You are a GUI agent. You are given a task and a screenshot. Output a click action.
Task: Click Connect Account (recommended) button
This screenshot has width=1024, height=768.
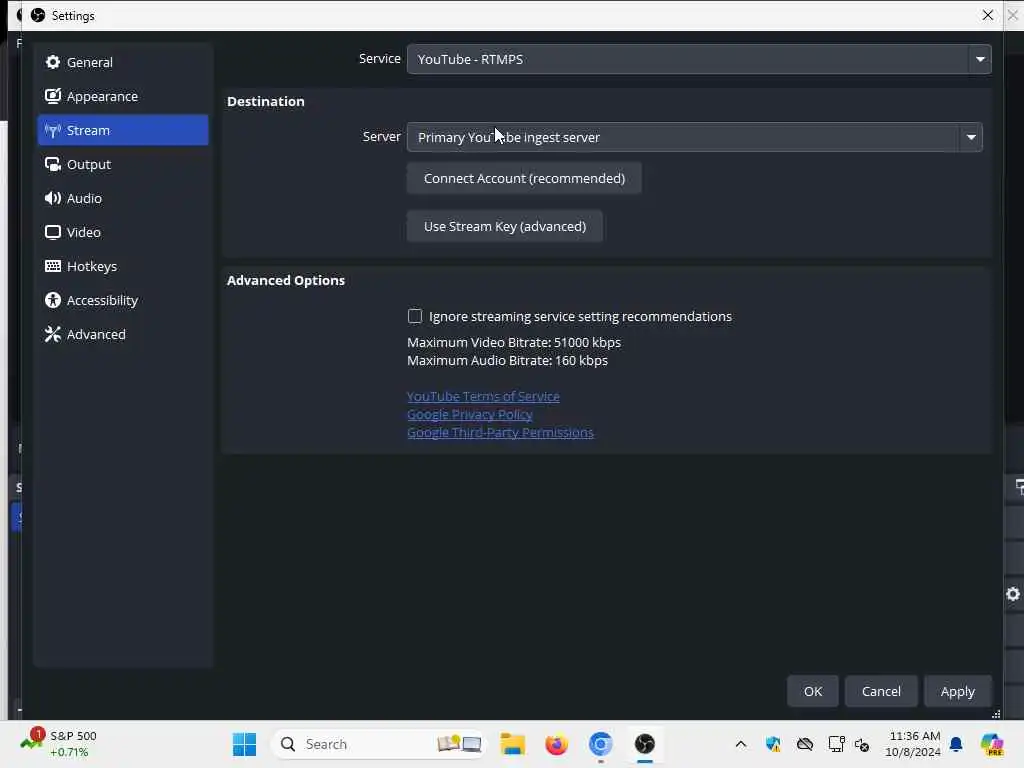[x=524, y=178]
